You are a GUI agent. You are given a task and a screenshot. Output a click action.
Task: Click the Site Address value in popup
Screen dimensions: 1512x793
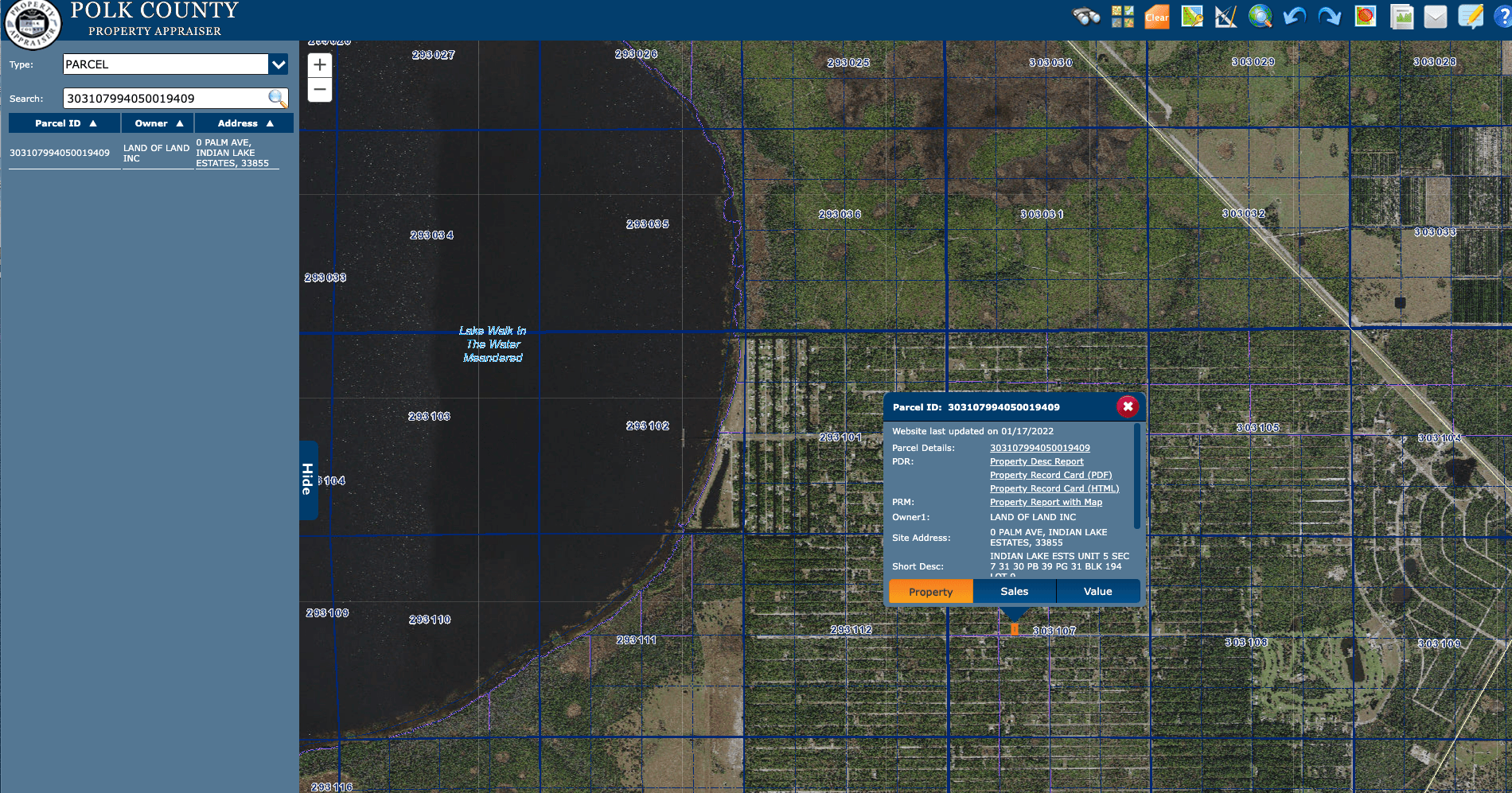tap(1049, 538)
